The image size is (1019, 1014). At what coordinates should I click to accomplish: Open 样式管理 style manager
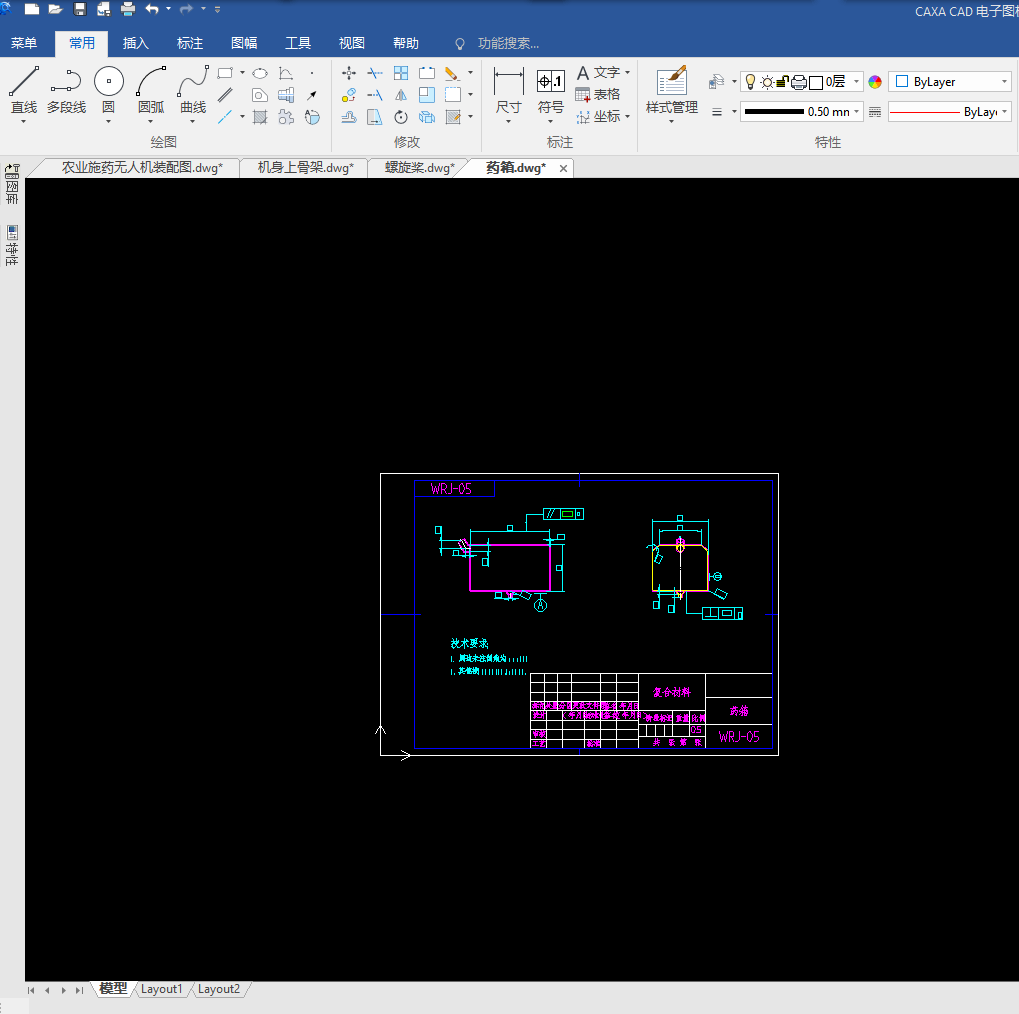point(671,90)
